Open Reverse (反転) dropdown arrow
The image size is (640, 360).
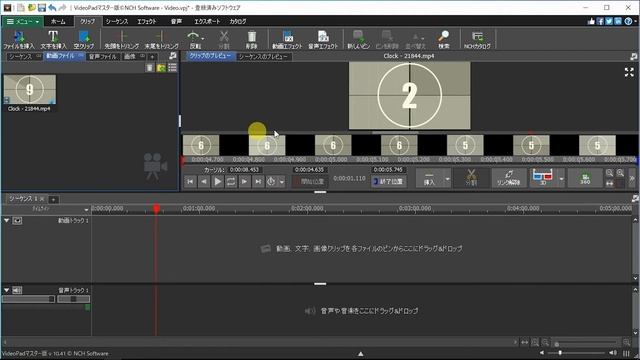(203, 39)
